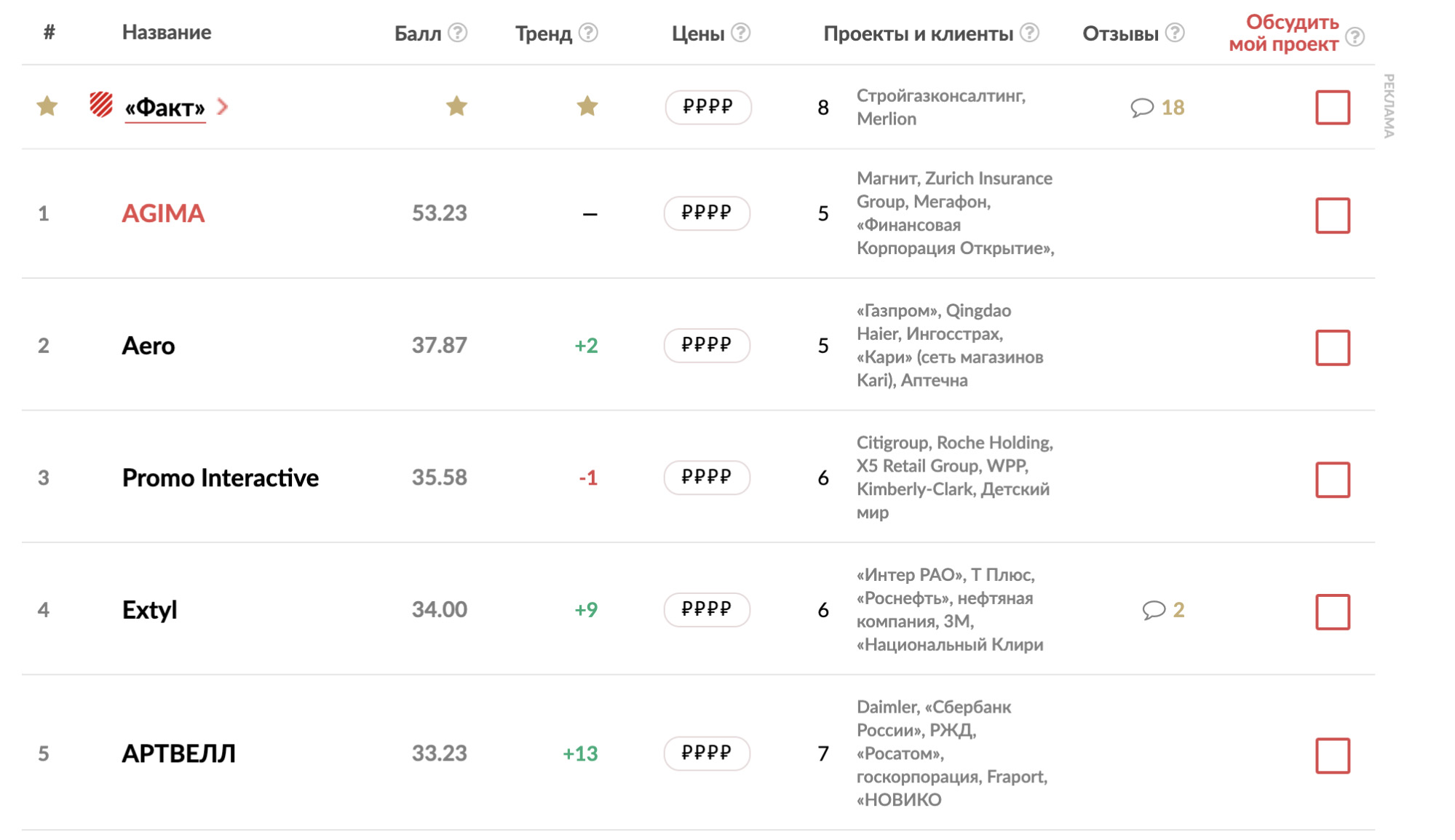Open the ₽₽₽₽ price pill for AGIMA
The height and width of the screenshot is (840, 1455).
click(x=707, y=213)
